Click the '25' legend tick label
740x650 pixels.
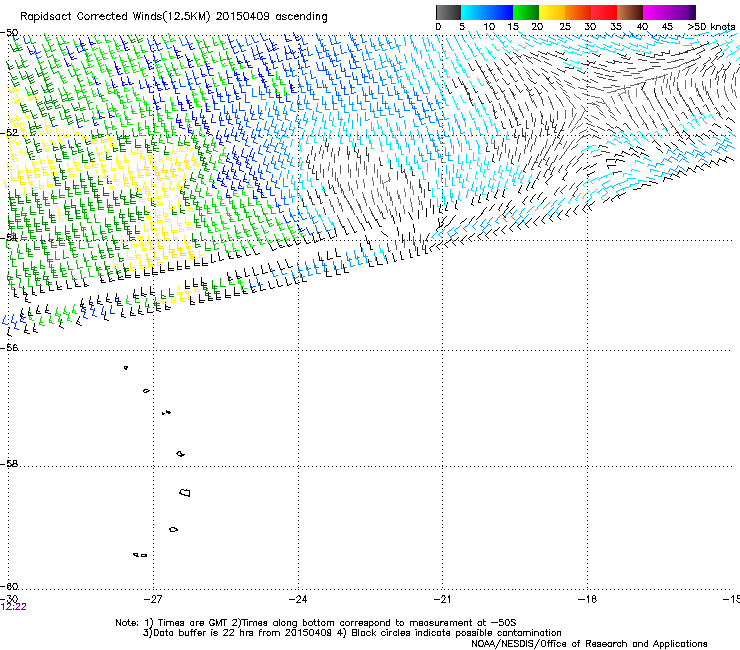click(x=565, y=27)
